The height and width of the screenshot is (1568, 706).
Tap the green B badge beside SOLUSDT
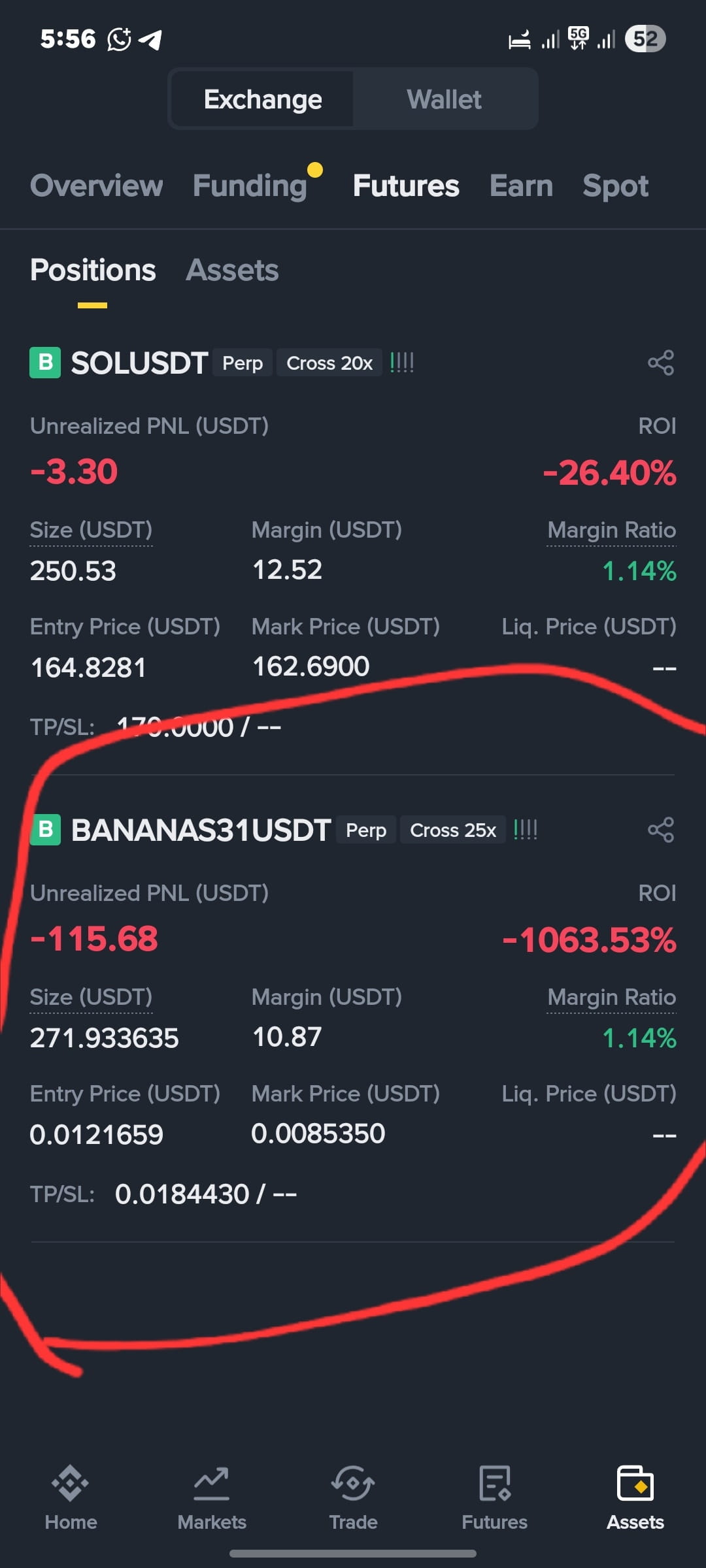(45, 363)
